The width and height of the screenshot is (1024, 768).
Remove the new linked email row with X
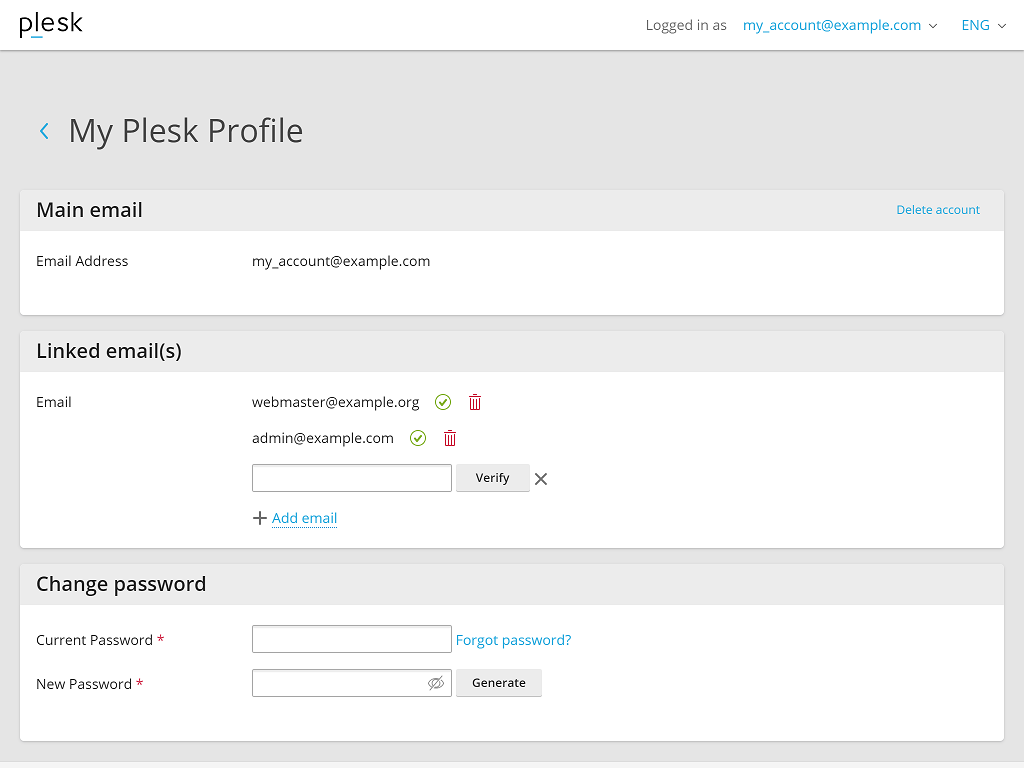(x=541, y=479)
